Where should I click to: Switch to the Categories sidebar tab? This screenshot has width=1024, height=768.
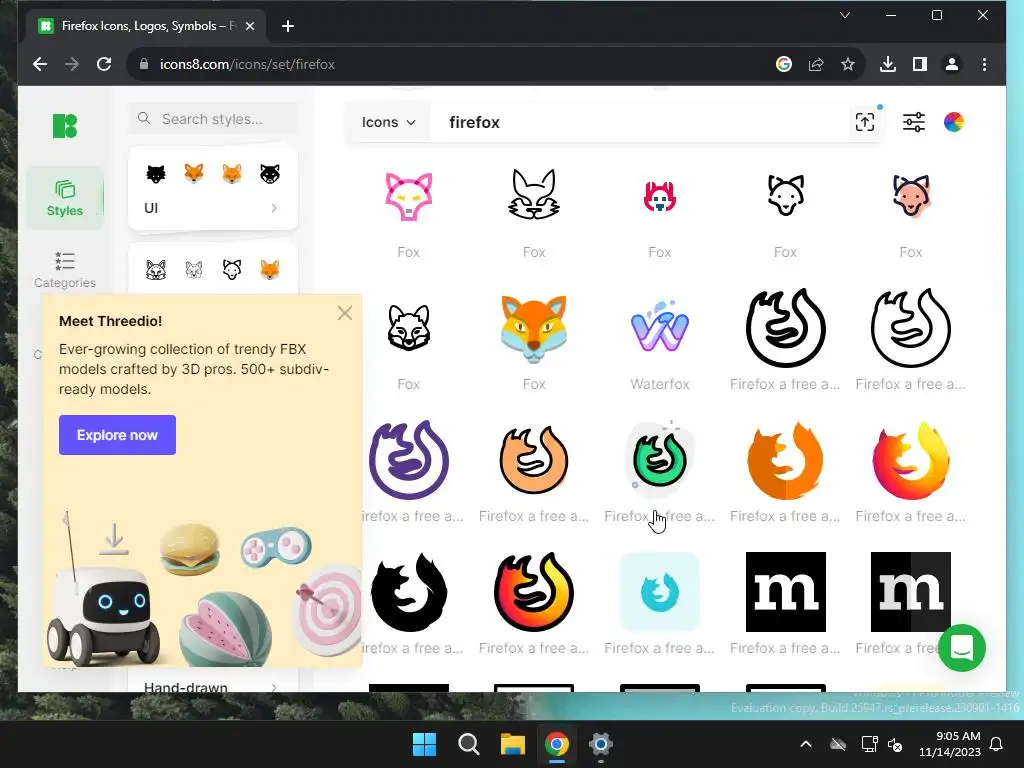coord(65,270)
